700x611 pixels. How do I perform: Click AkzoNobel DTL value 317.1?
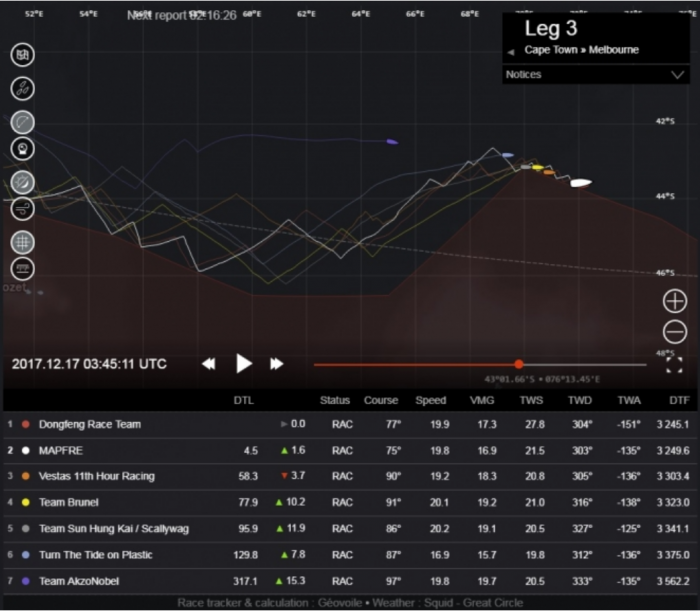pyautogui.click(x=245, y=581)
